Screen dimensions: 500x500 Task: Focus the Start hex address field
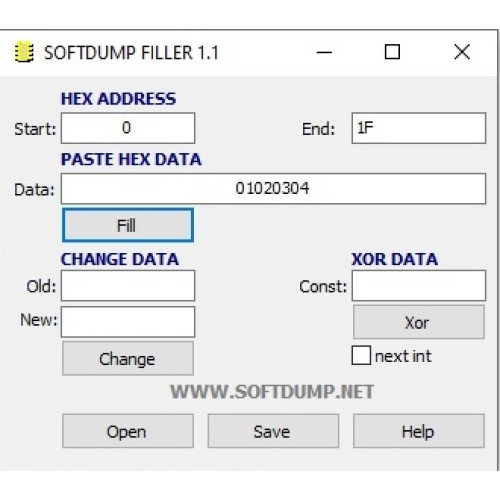[128, 128]
